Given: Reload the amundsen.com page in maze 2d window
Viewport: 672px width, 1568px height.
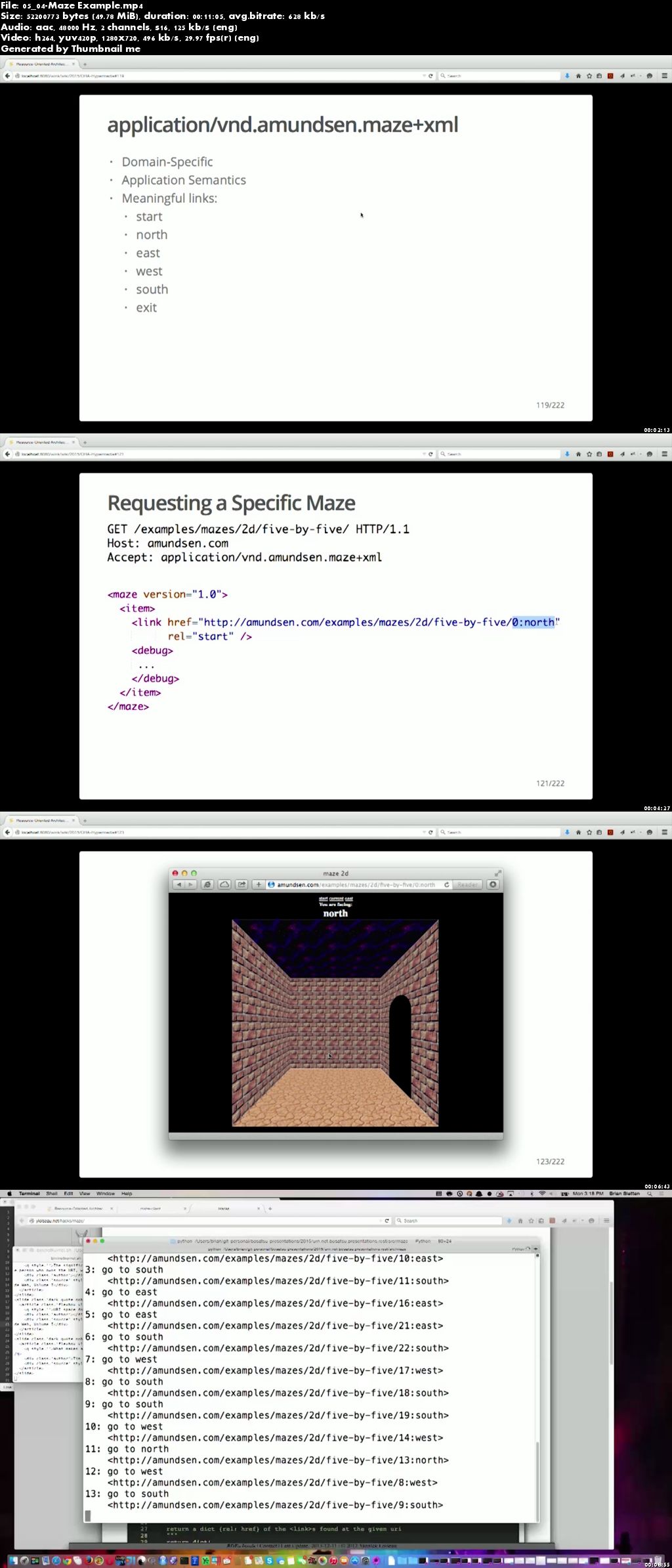Looking at the screenshot, I should (x=447, y=884).
